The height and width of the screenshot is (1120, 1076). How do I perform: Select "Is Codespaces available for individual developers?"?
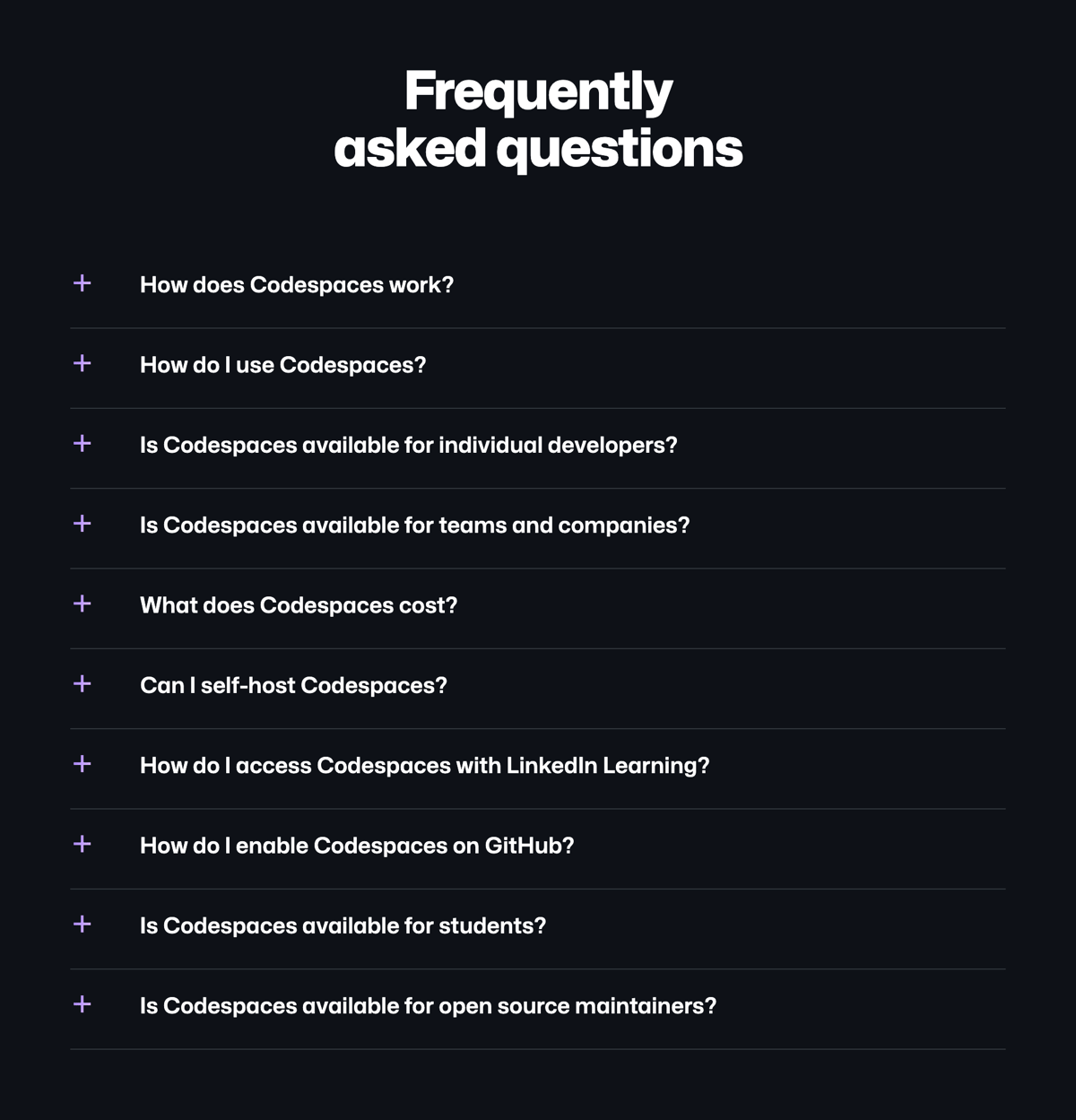point(410,444)
